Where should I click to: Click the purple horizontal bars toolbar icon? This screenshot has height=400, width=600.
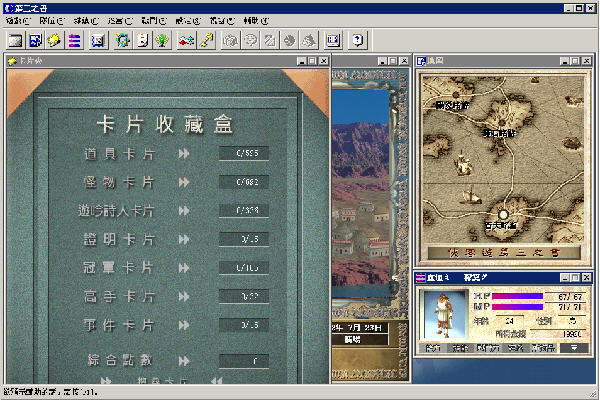(x=72, y=40)
